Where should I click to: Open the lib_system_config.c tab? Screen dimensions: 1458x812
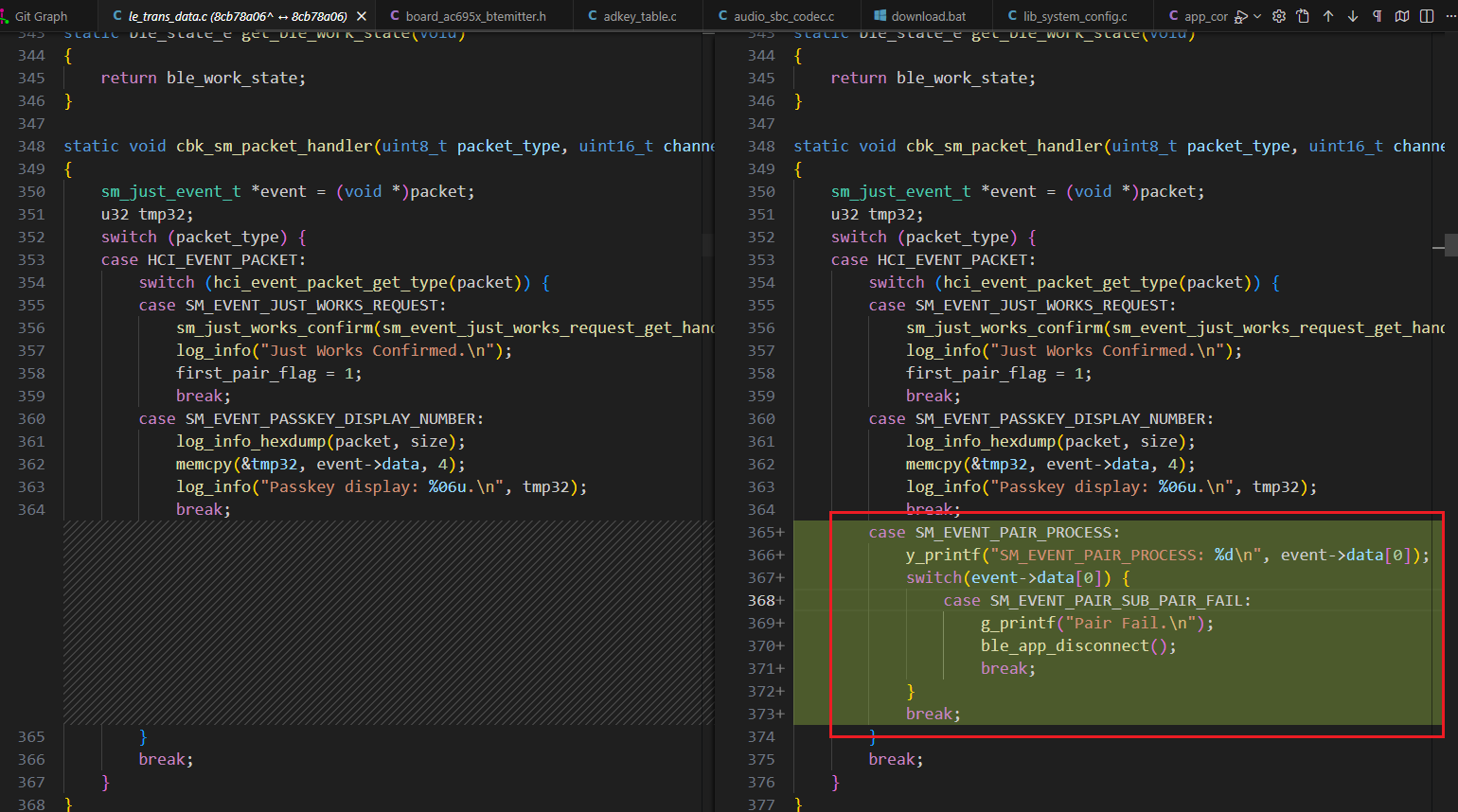tap(1074, 16)
